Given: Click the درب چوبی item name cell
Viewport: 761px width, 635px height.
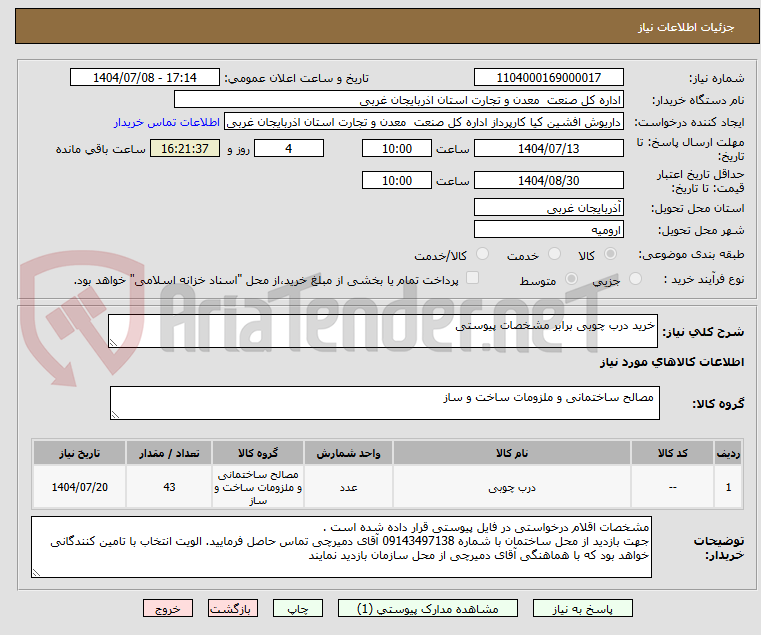Looking at the screenshot, I should pos(512,487).
